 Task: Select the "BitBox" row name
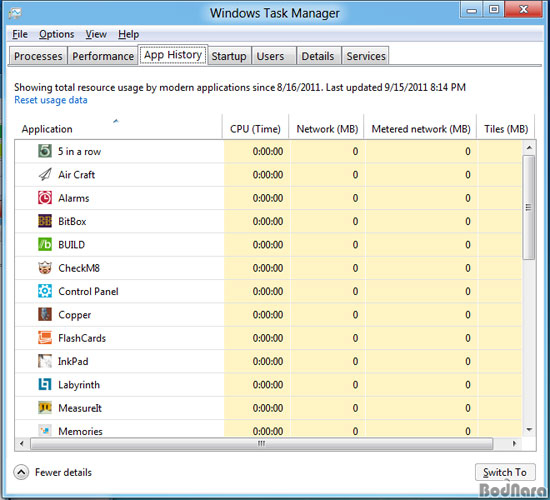72,221
